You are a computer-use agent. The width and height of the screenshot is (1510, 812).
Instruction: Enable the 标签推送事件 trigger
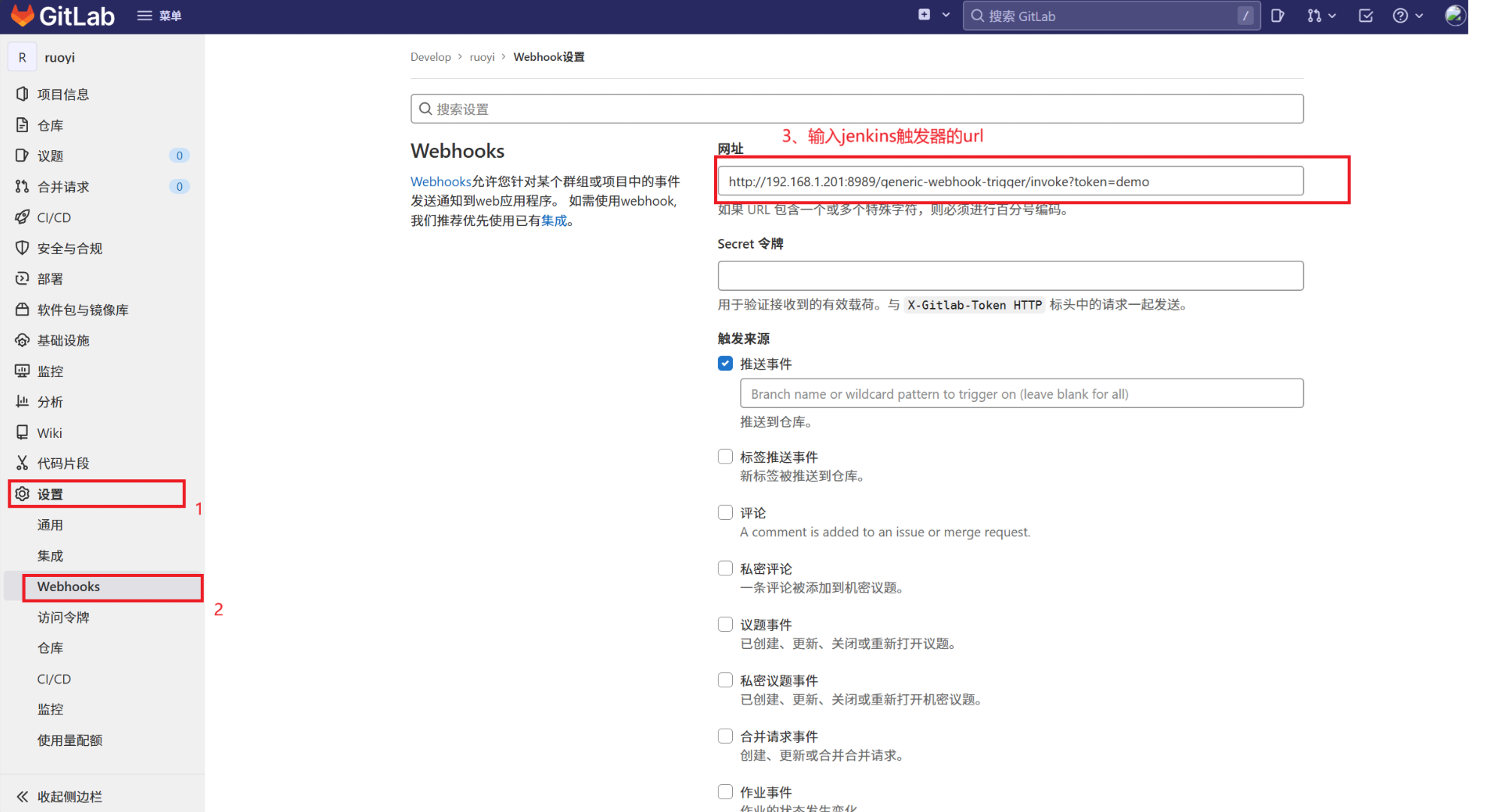(x=725, y=456)
